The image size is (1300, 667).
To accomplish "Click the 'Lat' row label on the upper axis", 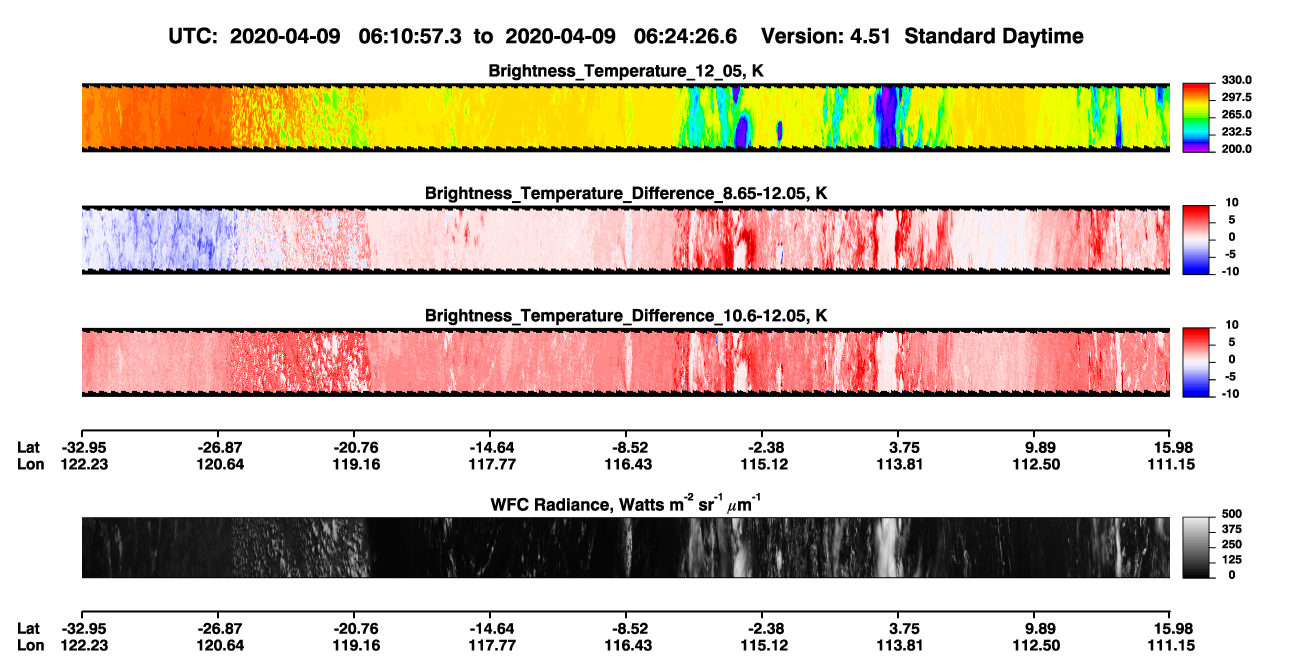I will (x=29, y=448).
